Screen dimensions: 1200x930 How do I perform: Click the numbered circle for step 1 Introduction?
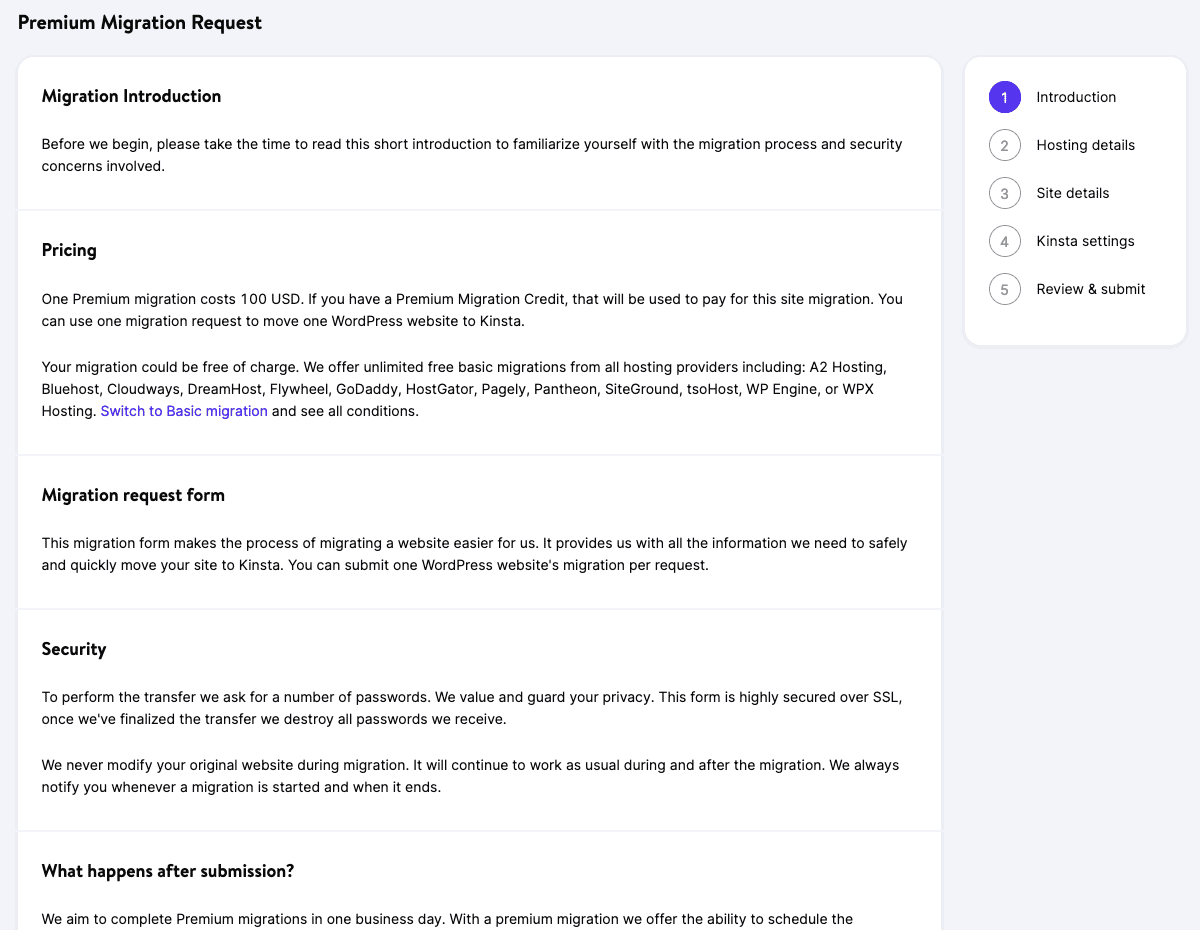[1004, 97]
